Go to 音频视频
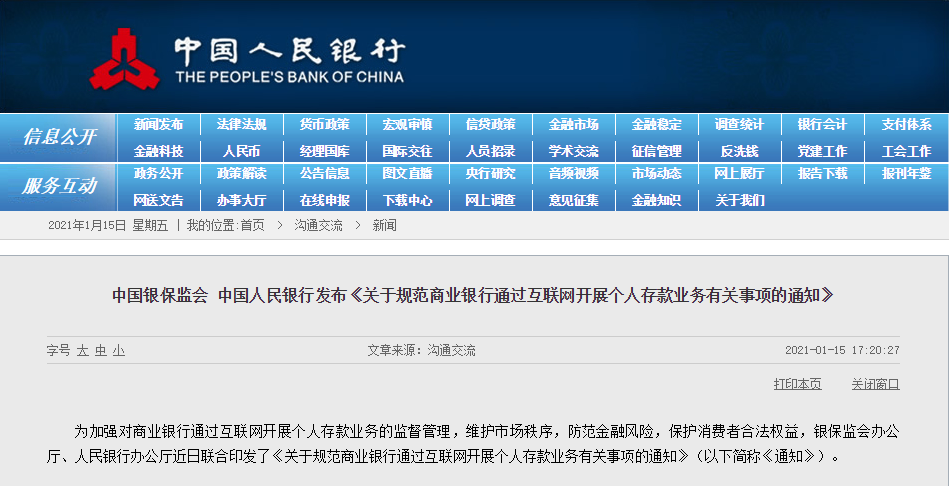 573,173
